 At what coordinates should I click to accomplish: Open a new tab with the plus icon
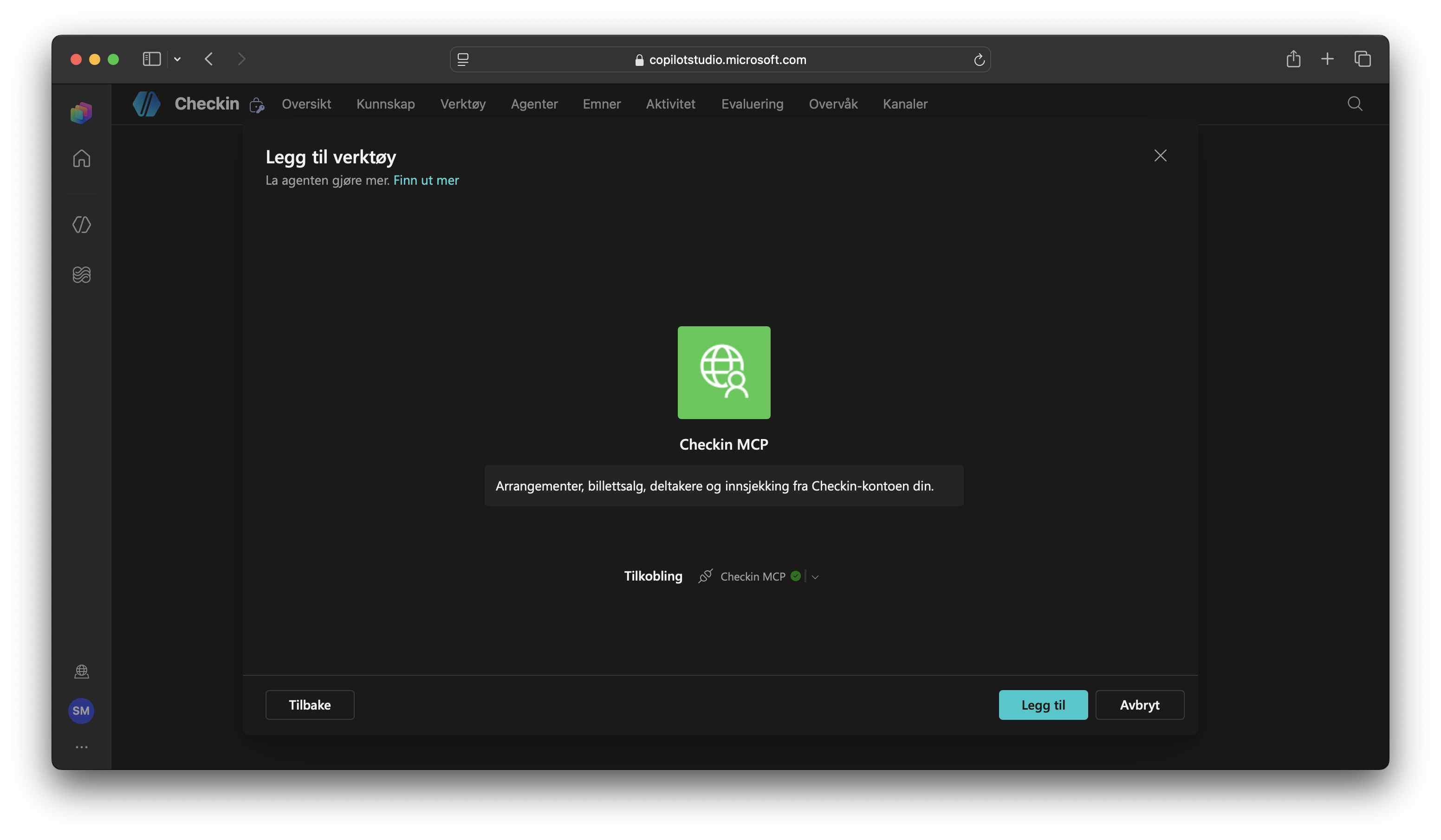coord(1327,59)
